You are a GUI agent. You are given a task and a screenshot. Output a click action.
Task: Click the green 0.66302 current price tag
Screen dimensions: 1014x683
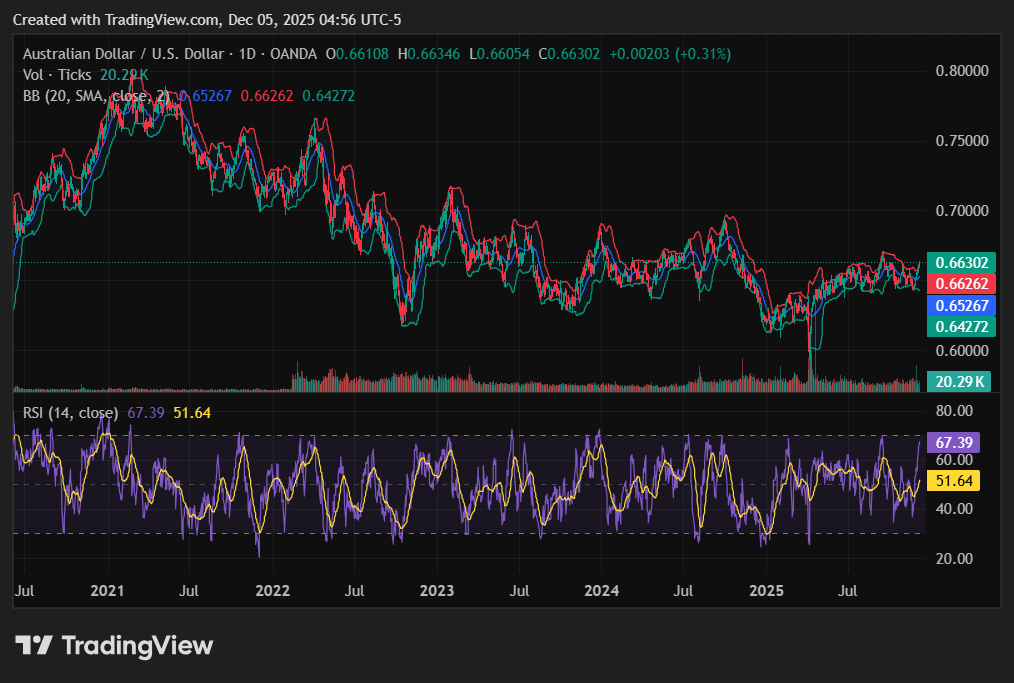959,263
